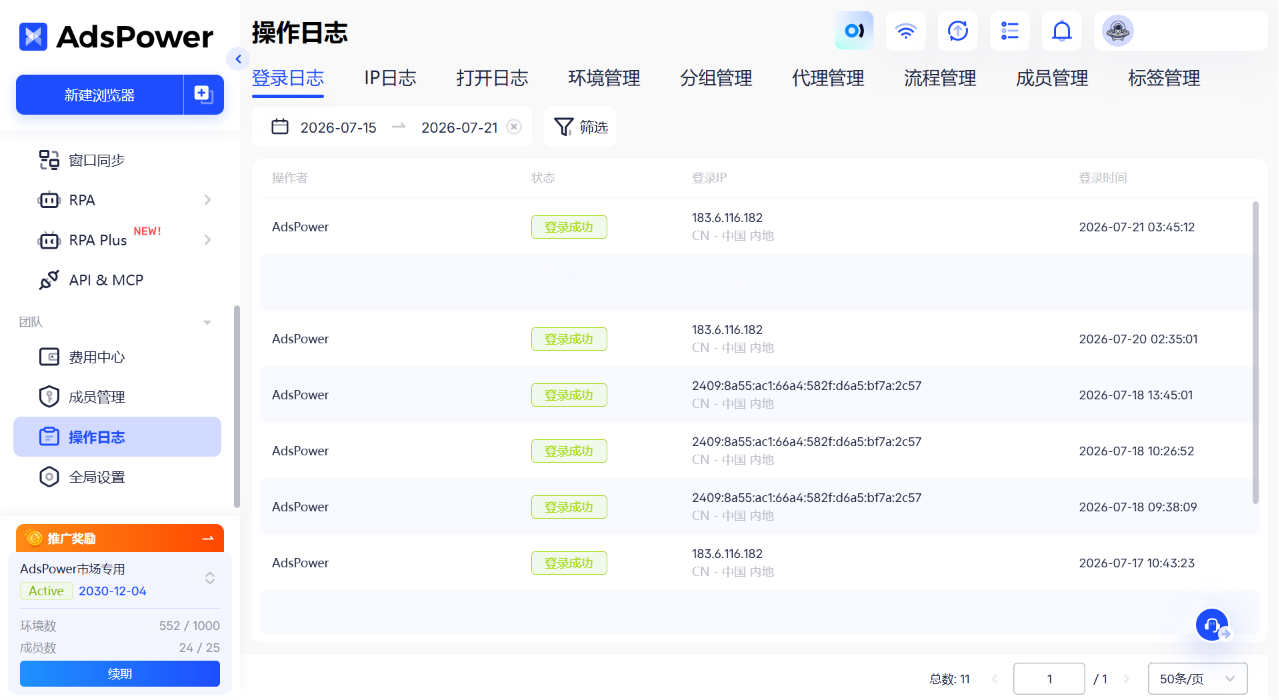Click the Active status badge
This screenshot has height=700, width=1279.
pos(46,591)
